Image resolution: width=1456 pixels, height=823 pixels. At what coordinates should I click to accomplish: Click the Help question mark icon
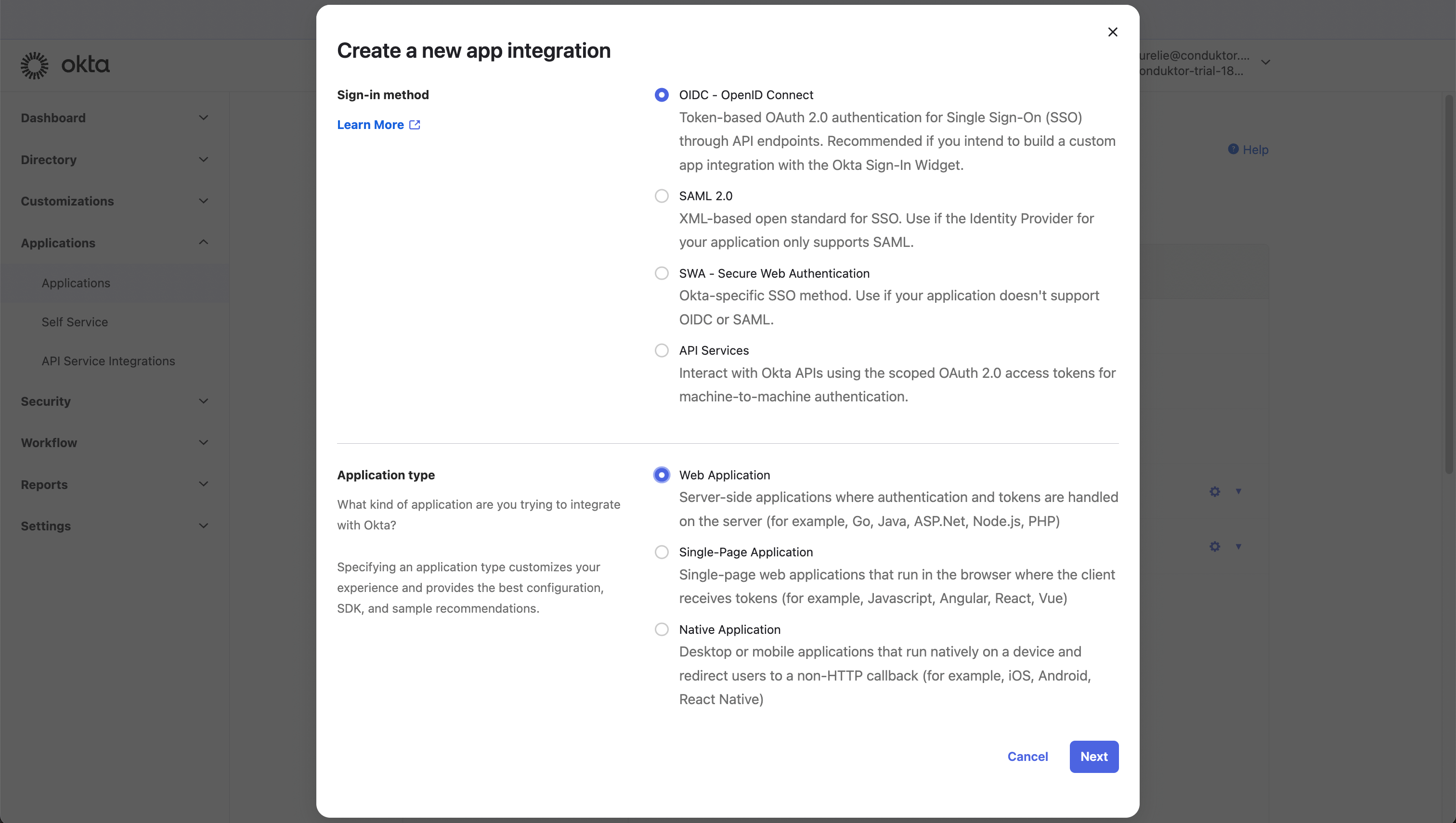pos(1233,149)
